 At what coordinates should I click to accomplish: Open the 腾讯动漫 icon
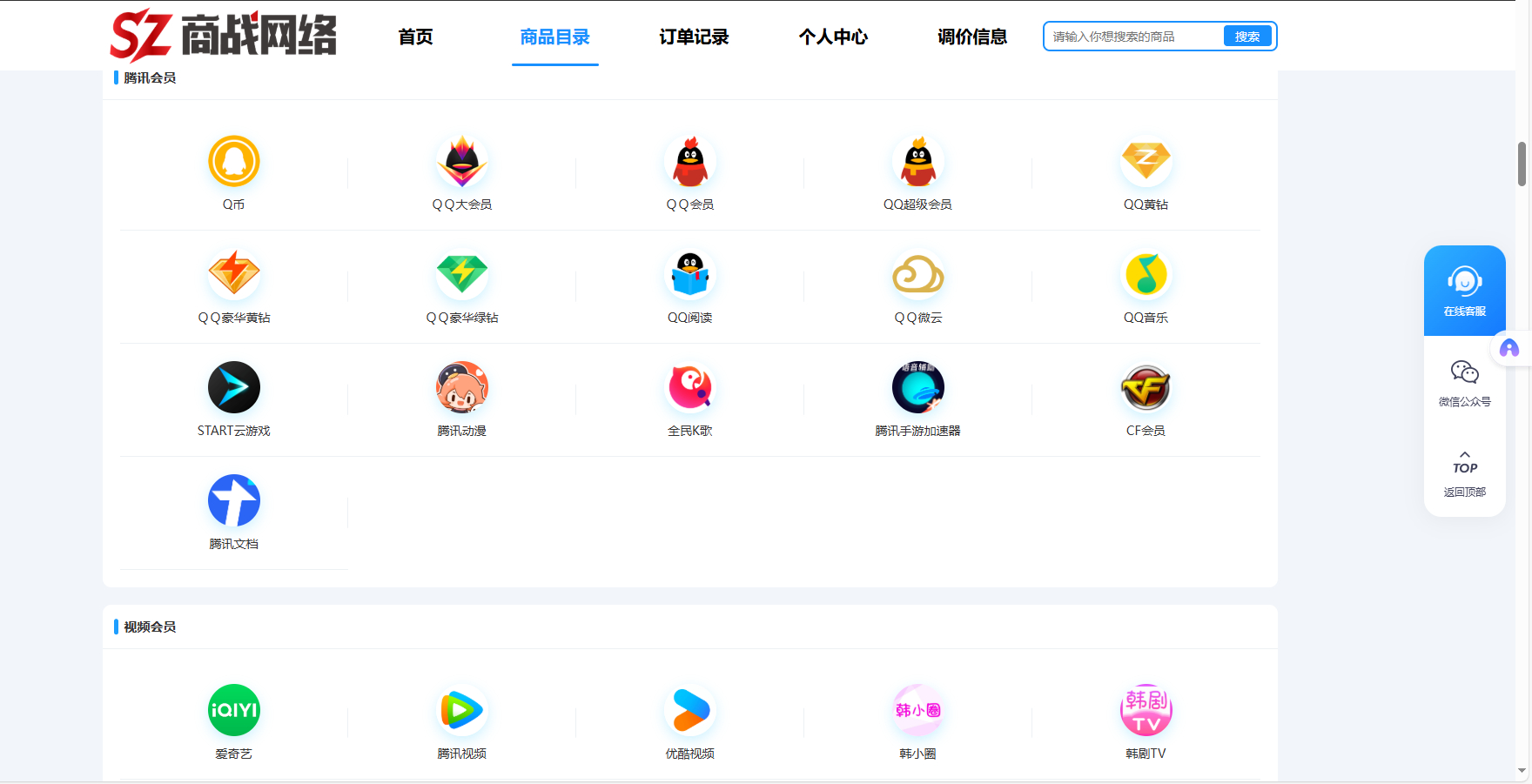coord(462,387)
